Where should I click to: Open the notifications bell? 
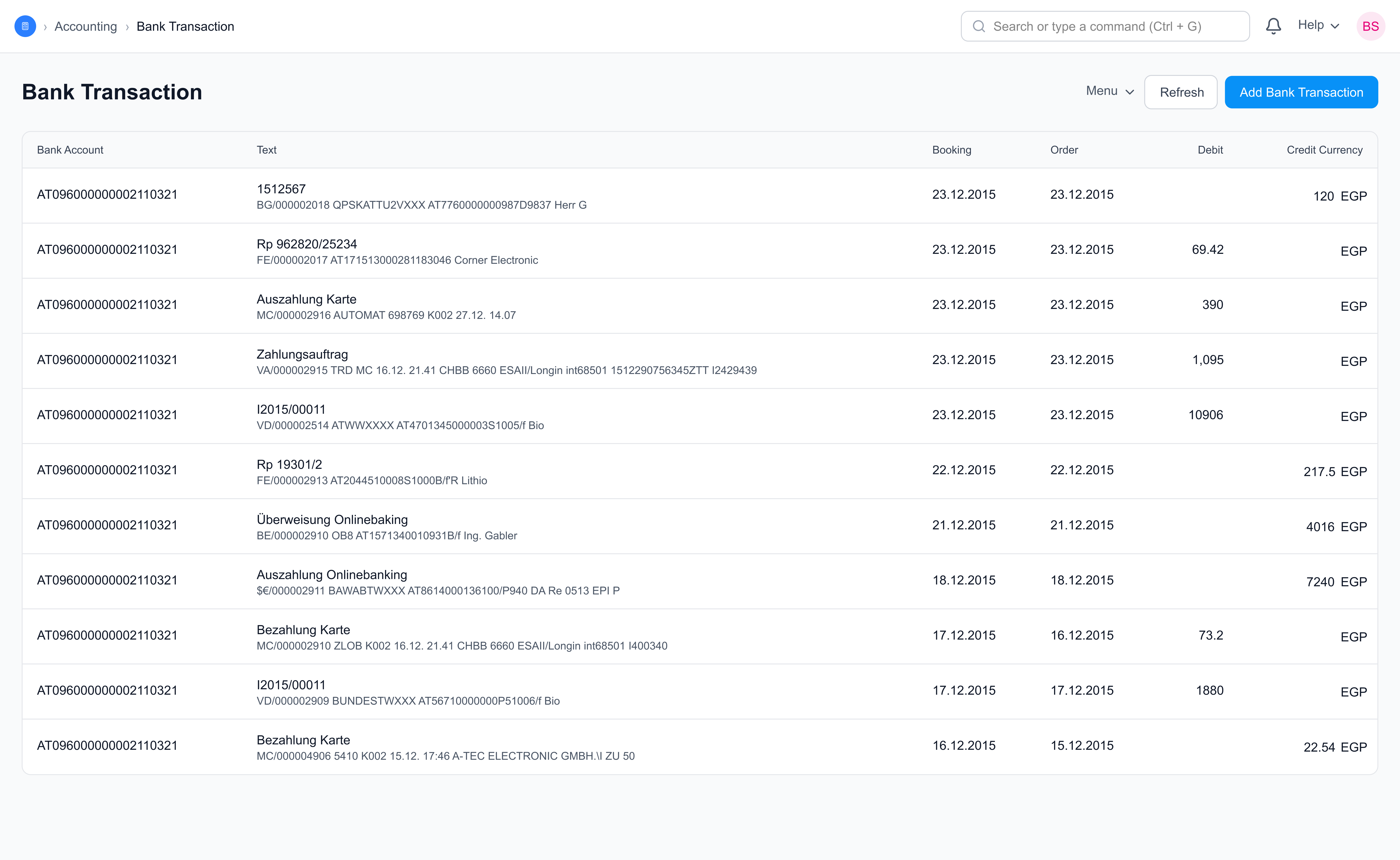pyautogui.click(x=1273, y=26)
